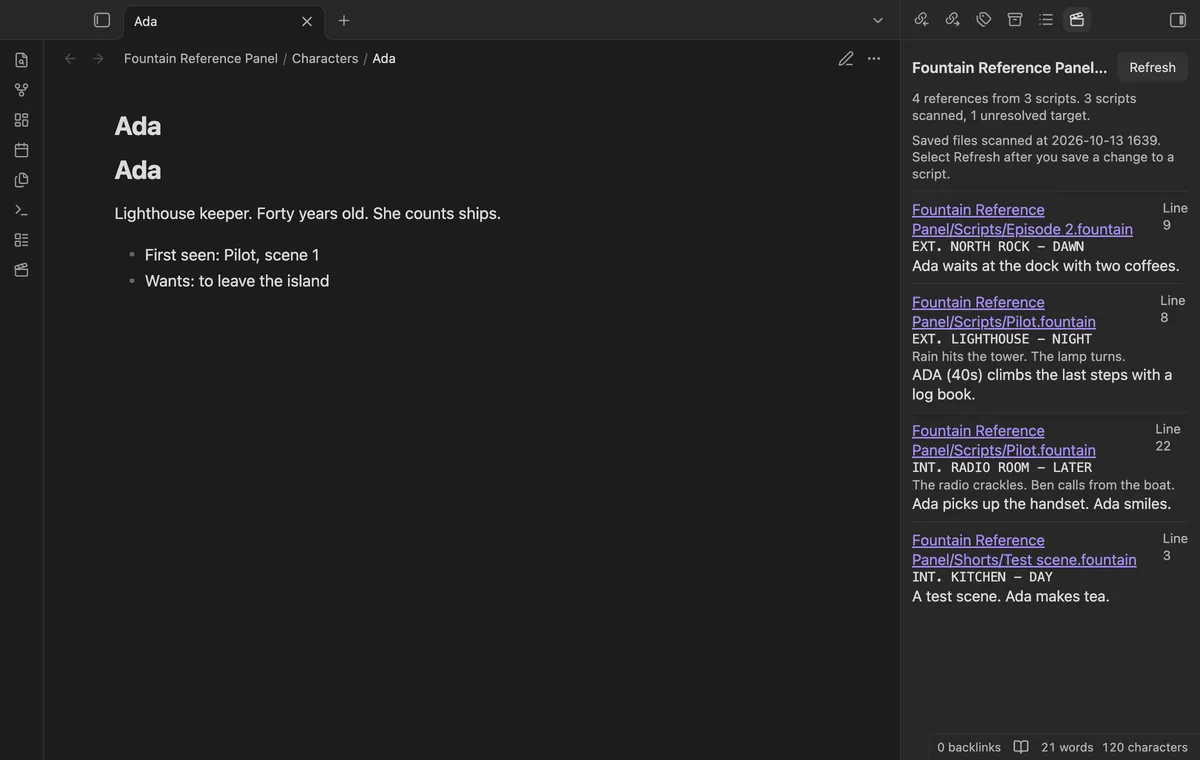This screenshot has width=1200, height=760.
Task: Click 'EXT. NORTH ROCK – DAWN' heading
Action: click(998, 246)
